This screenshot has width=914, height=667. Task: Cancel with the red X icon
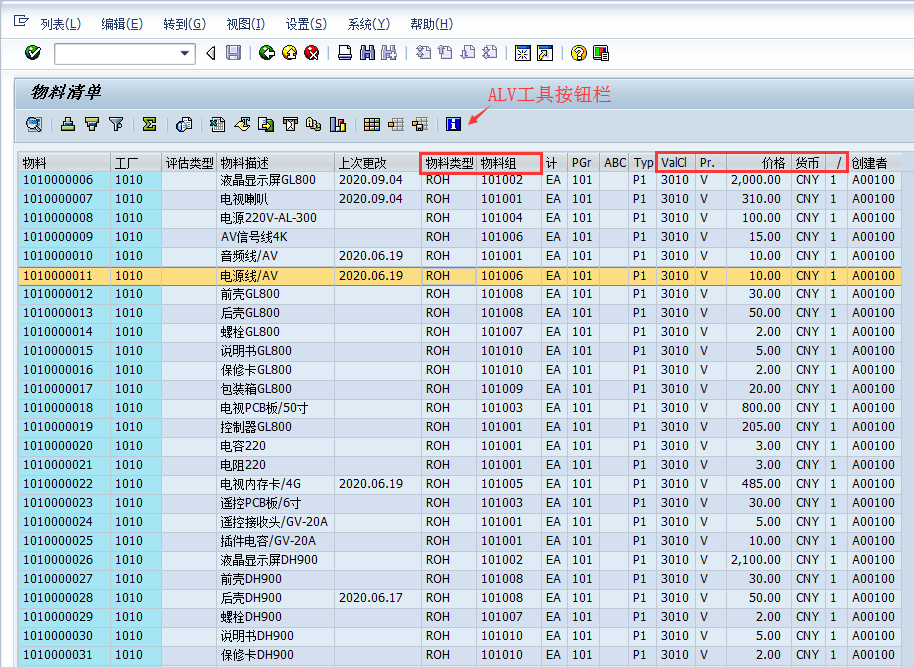point(312,53)
